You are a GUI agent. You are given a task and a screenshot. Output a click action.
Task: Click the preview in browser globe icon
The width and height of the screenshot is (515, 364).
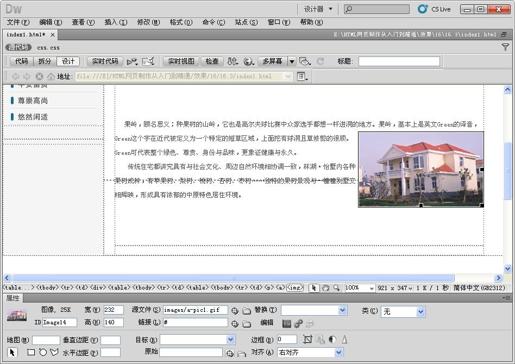click(248, 61)
